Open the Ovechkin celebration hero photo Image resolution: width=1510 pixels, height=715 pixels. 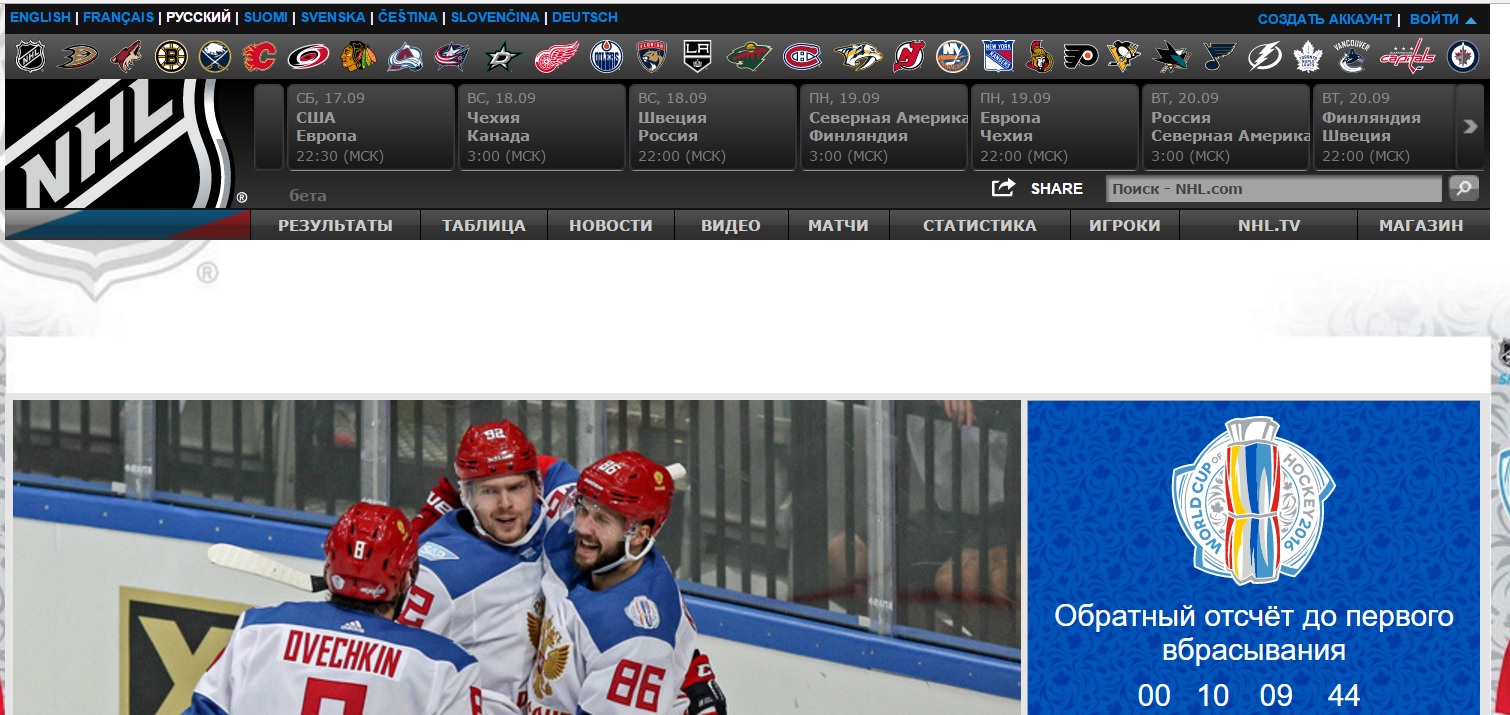[517, 558]
